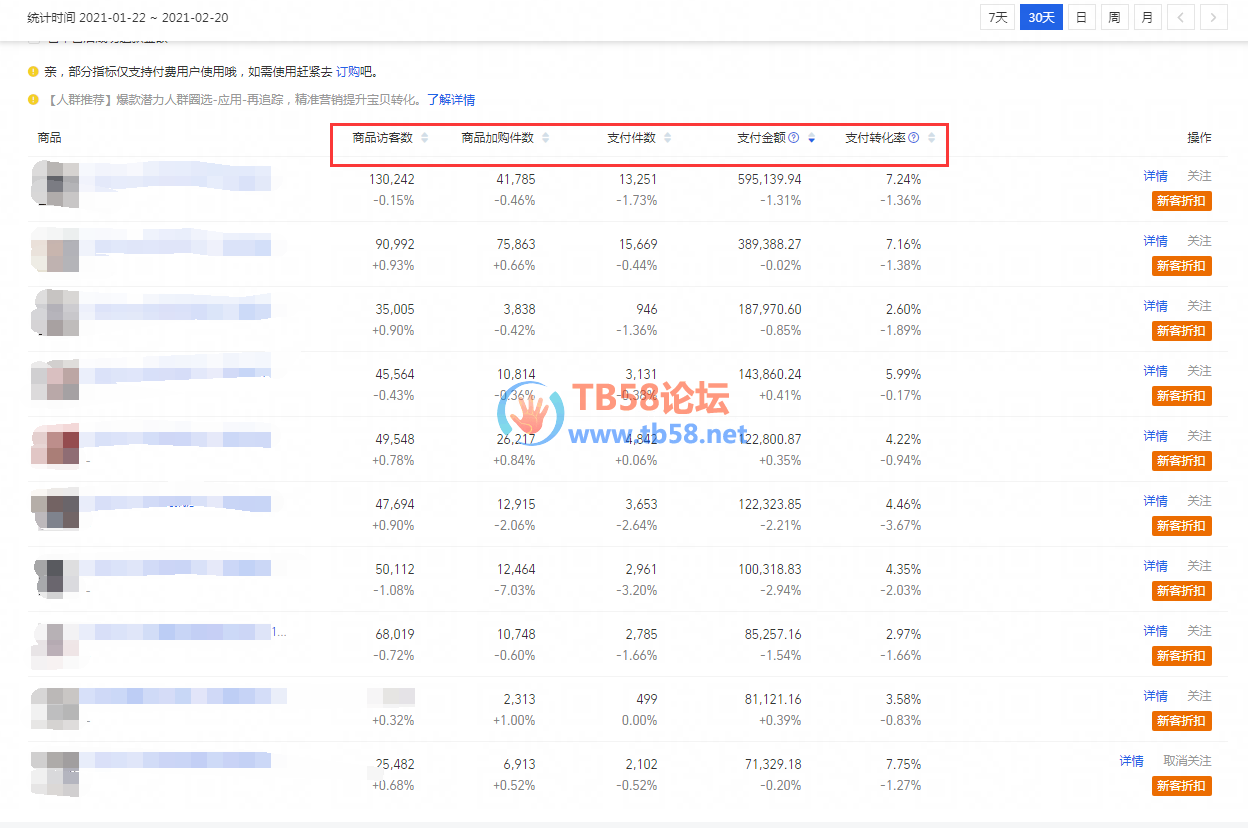This screenshot has width=1248, height=828.
Task: Select the 7天 time range
Action: (x=998, y=17)
